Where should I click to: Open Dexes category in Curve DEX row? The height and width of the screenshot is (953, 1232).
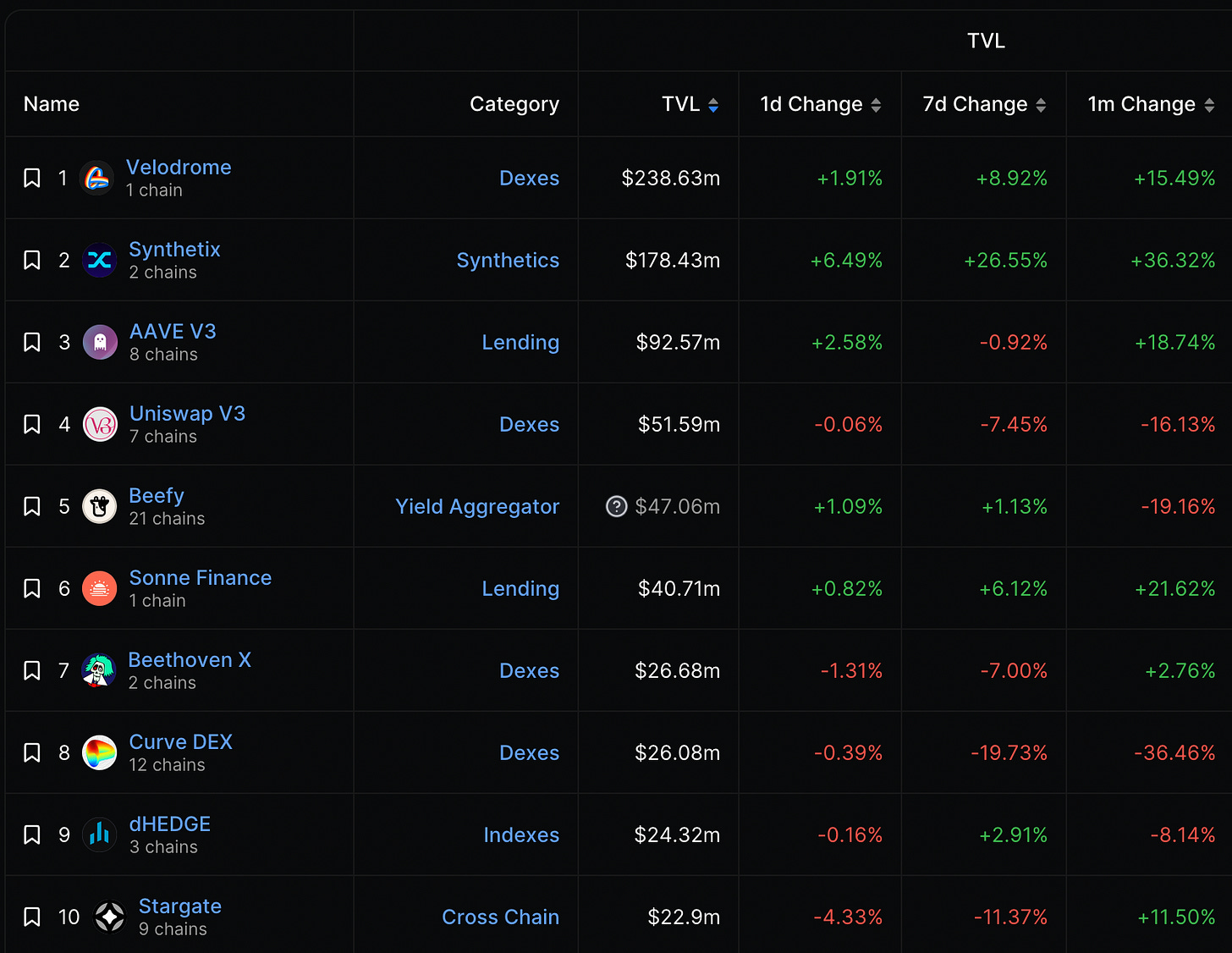529,752
